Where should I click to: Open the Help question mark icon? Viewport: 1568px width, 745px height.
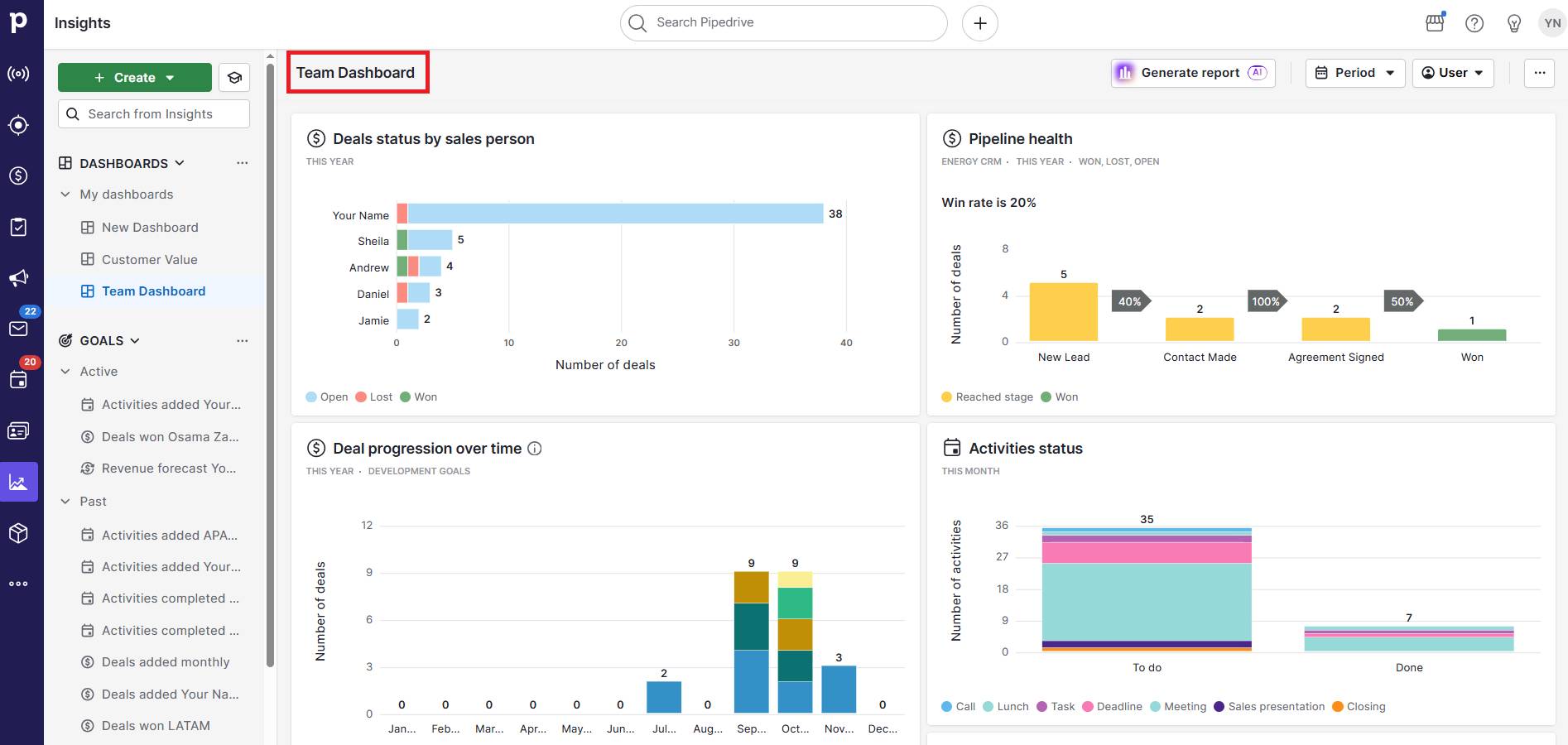tap(1474, 22)
